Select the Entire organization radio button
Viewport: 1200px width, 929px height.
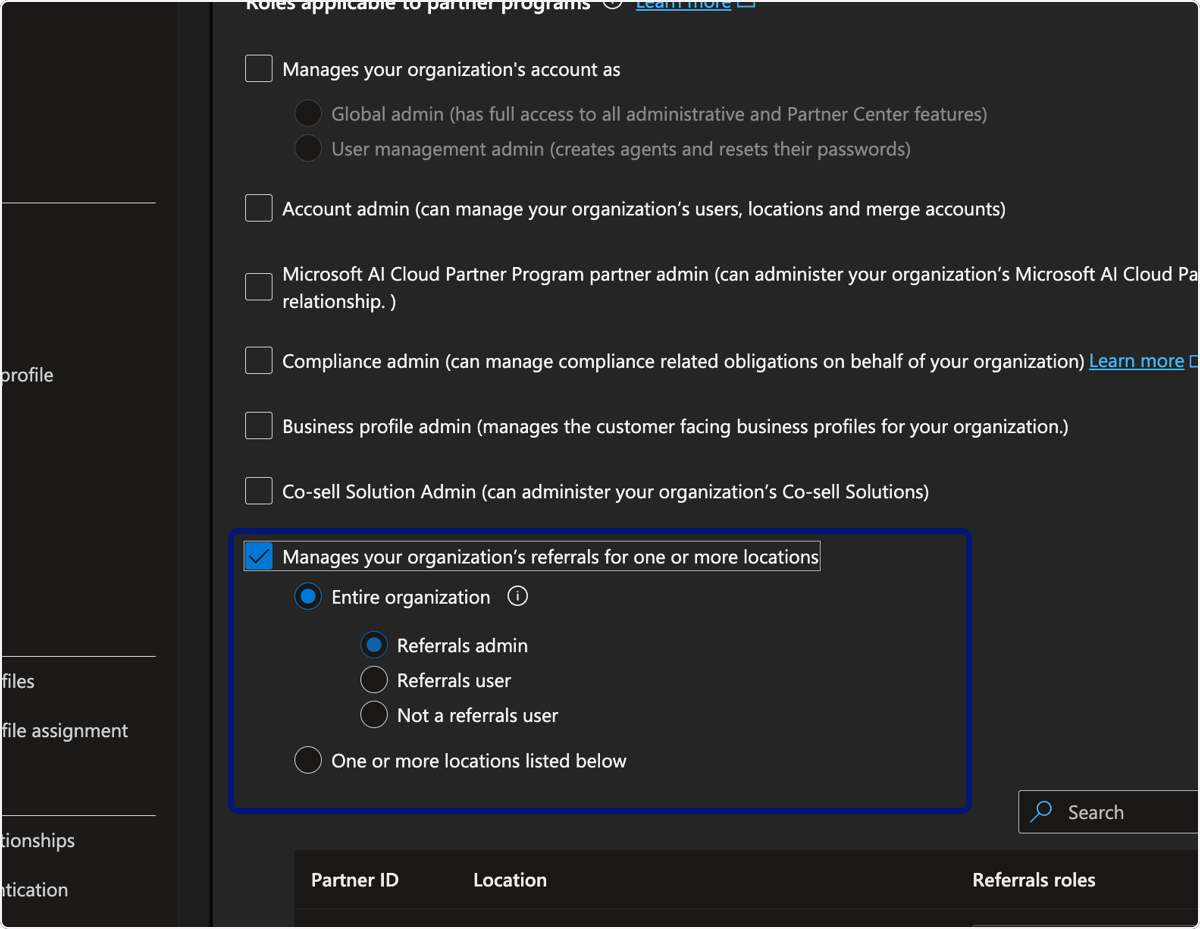(308, 597)
